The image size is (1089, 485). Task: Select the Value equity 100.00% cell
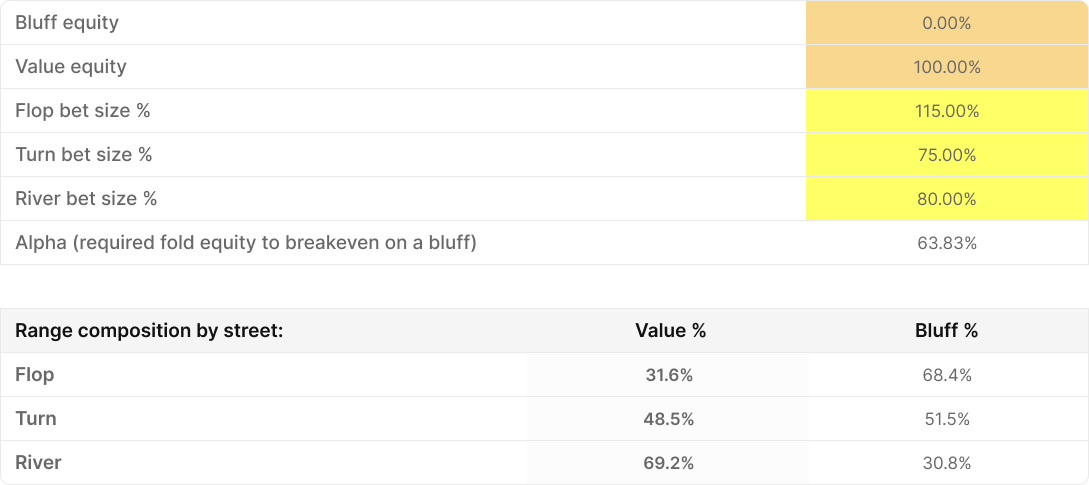946,67
